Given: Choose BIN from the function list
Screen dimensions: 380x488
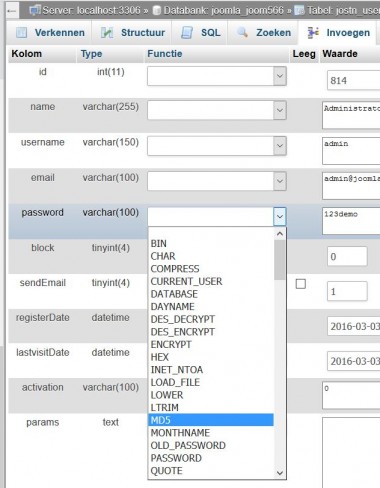Looking at the screenshot, I should 211,244.
